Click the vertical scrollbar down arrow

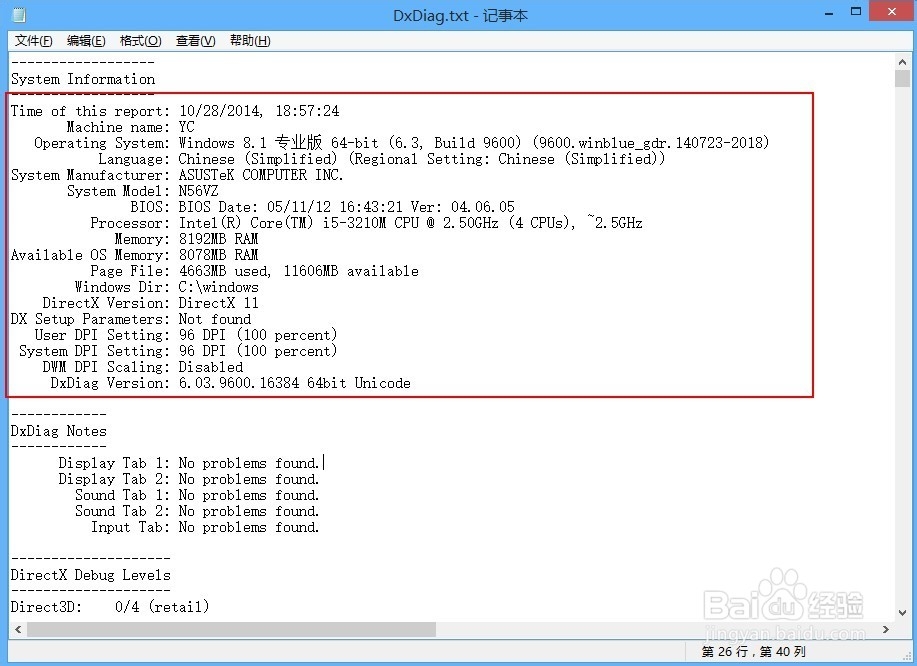pyautogui.click(x=902, y=613)
